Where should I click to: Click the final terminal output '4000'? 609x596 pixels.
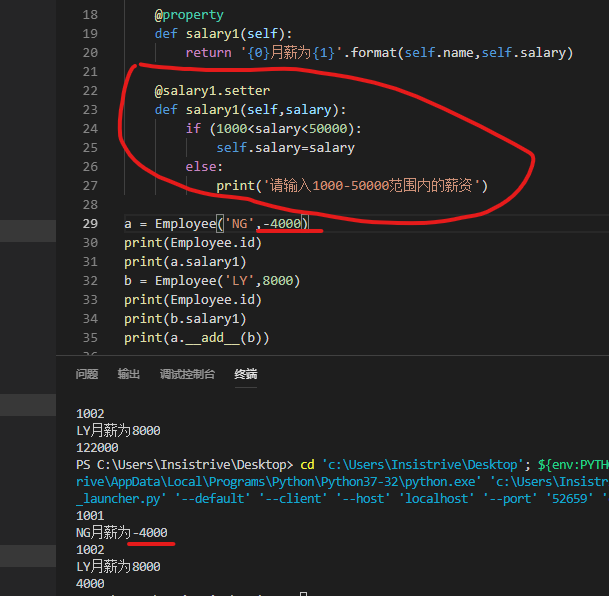pos(90,584)
